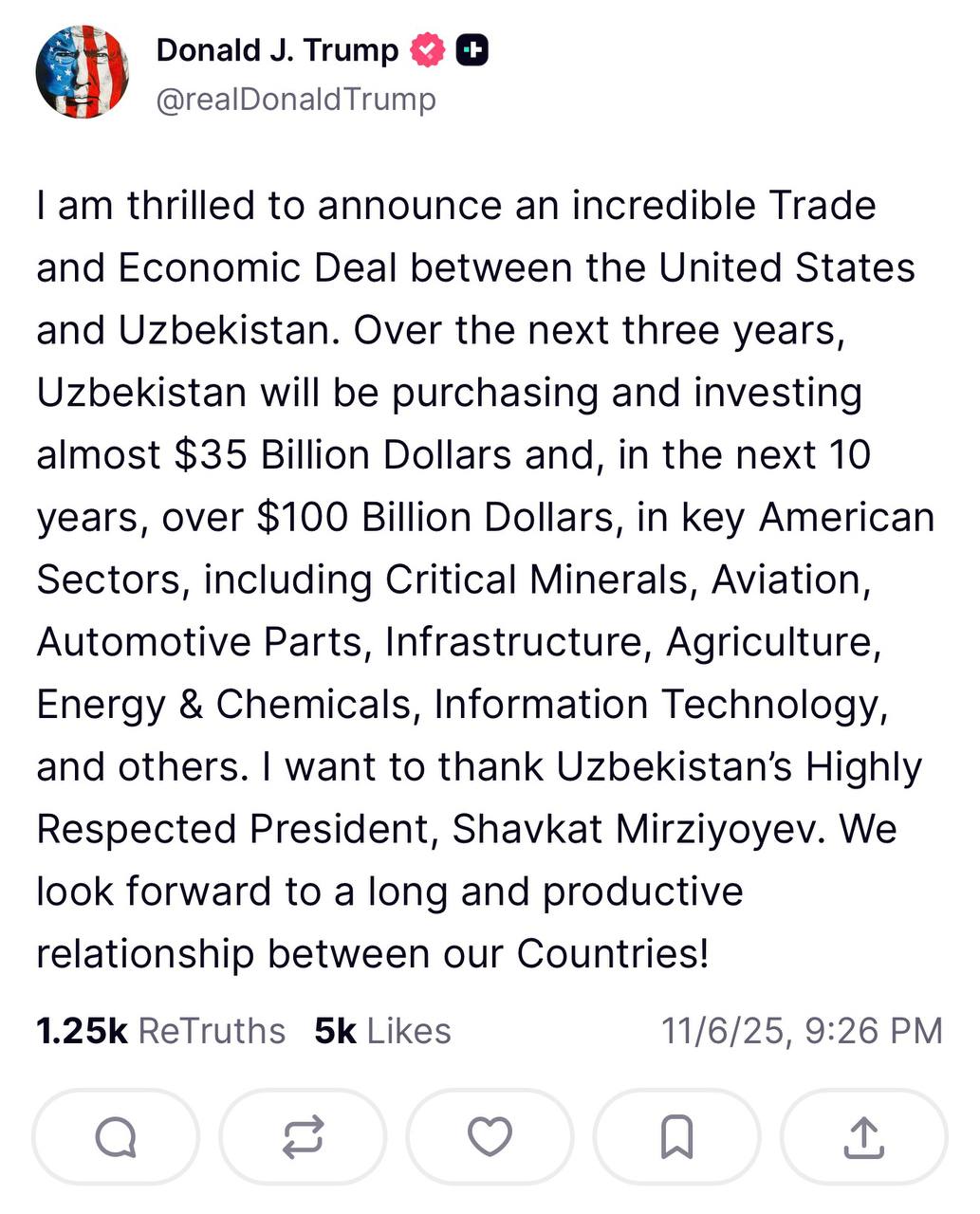Click the red verified checkmark badge

pos(427,50)
